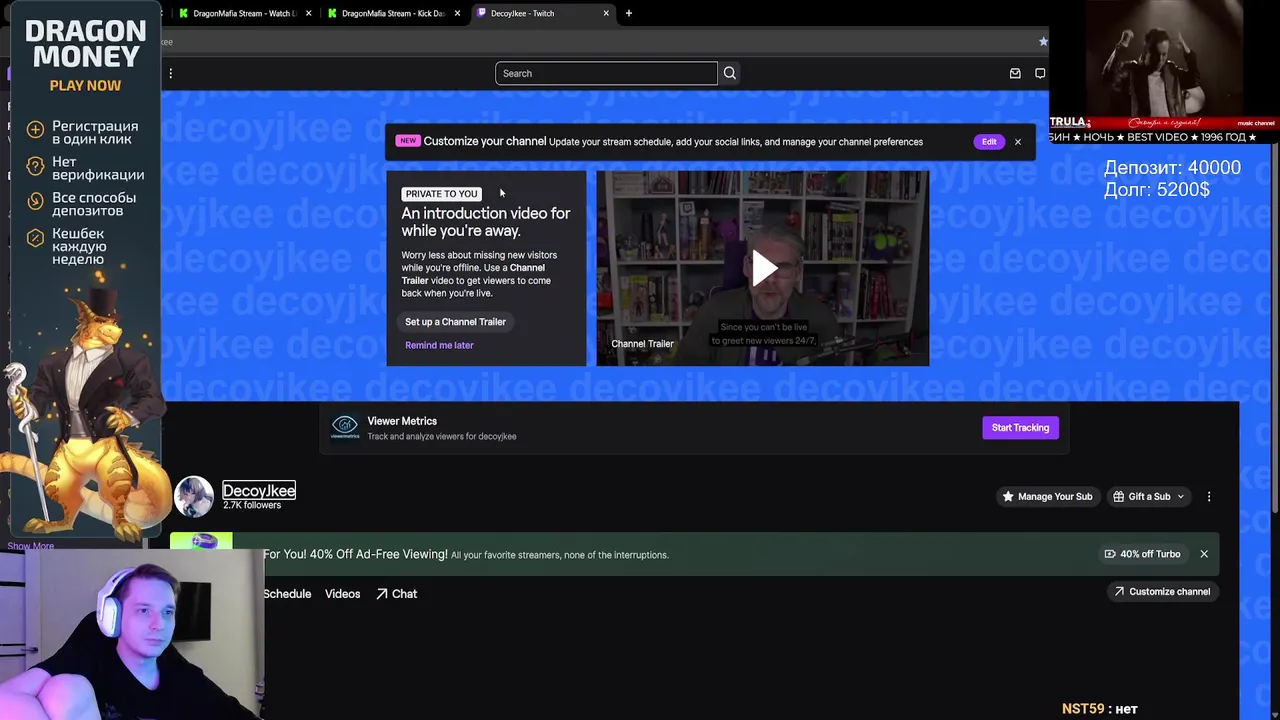Close the DragonMafia Stream - Kick tab
Image resolution: width=1280 pixels, height=720 pixels.
457,13
